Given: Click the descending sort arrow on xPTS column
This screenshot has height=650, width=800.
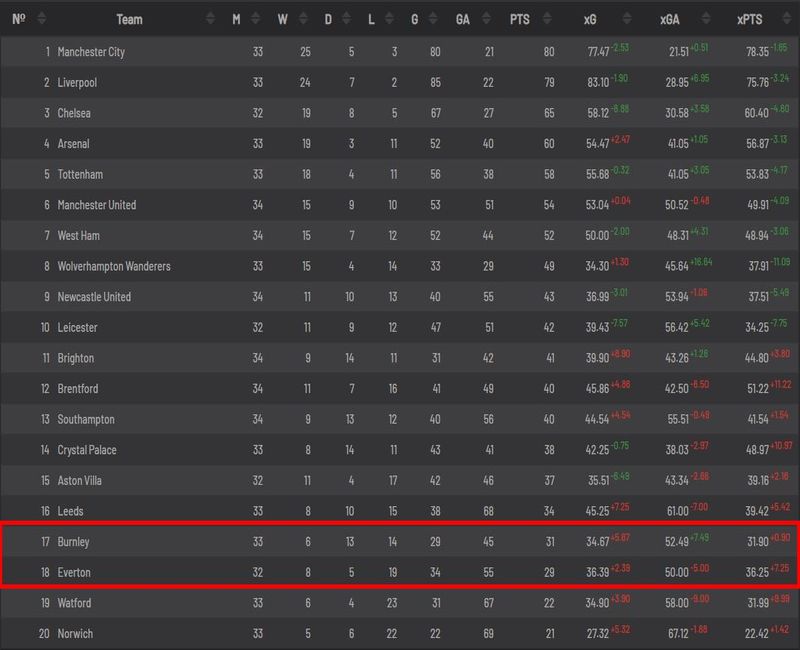Looking at the screenshot, I should click(x=785, y=20).
